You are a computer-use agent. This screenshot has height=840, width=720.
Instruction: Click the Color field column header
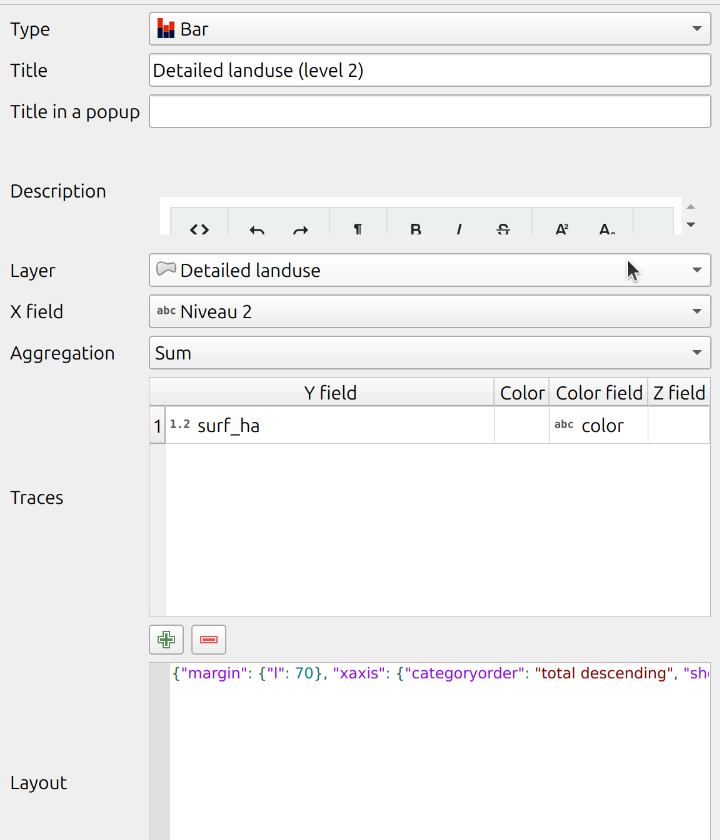[599, 393]
